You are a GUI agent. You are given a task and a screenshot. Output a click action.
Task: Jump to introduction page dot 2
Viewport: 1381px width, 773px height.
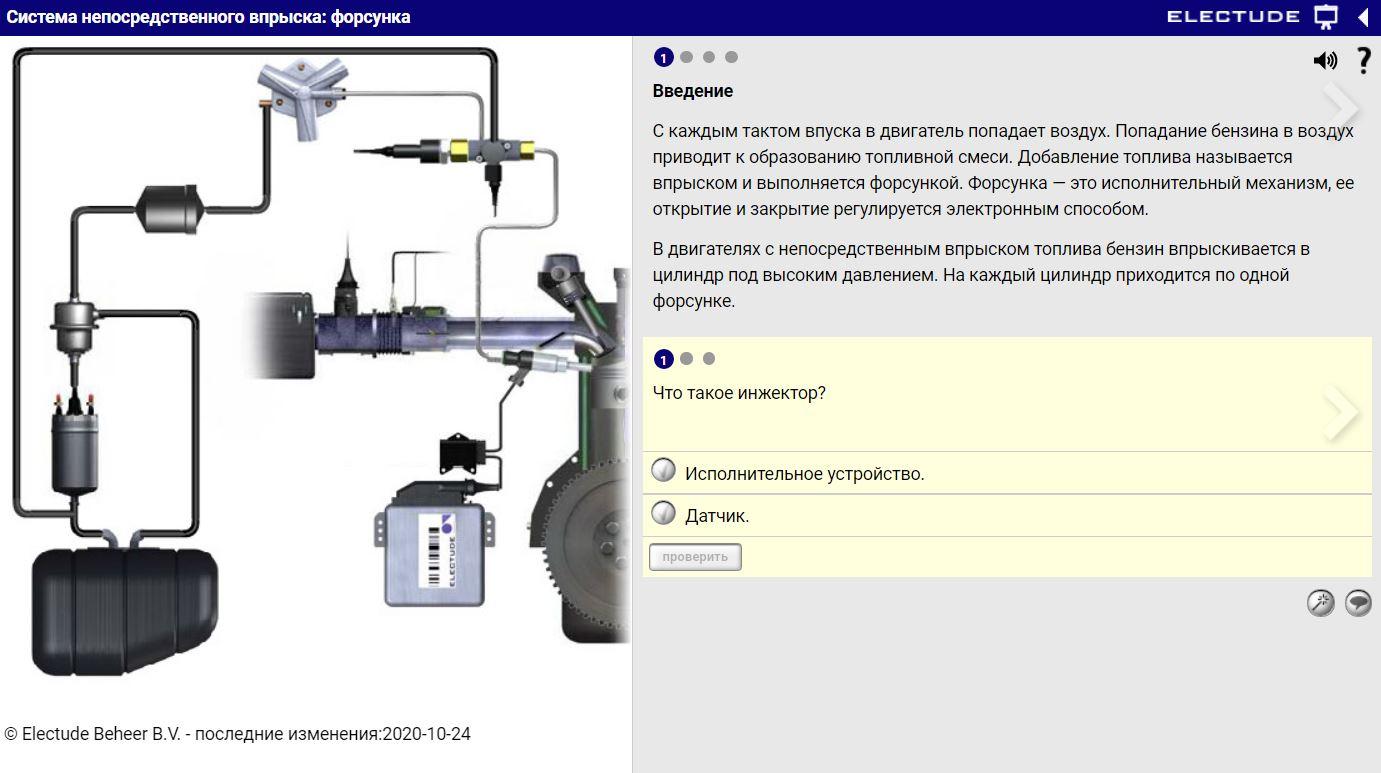[x=686, y=57]
